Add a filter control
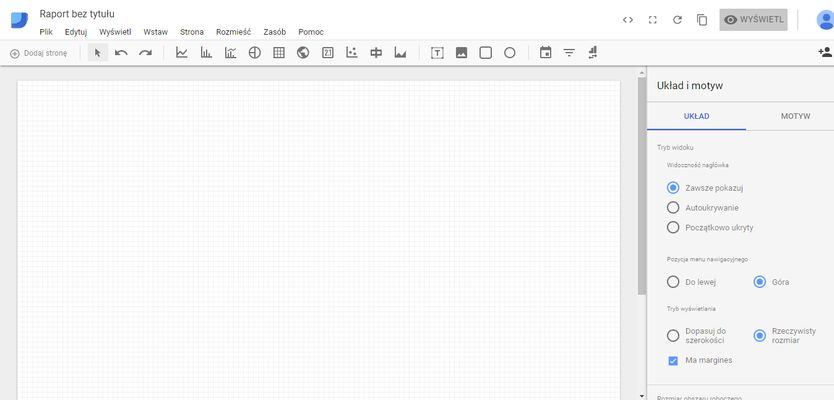The height and width of the screenshot is (400, 834). [570, 53]
